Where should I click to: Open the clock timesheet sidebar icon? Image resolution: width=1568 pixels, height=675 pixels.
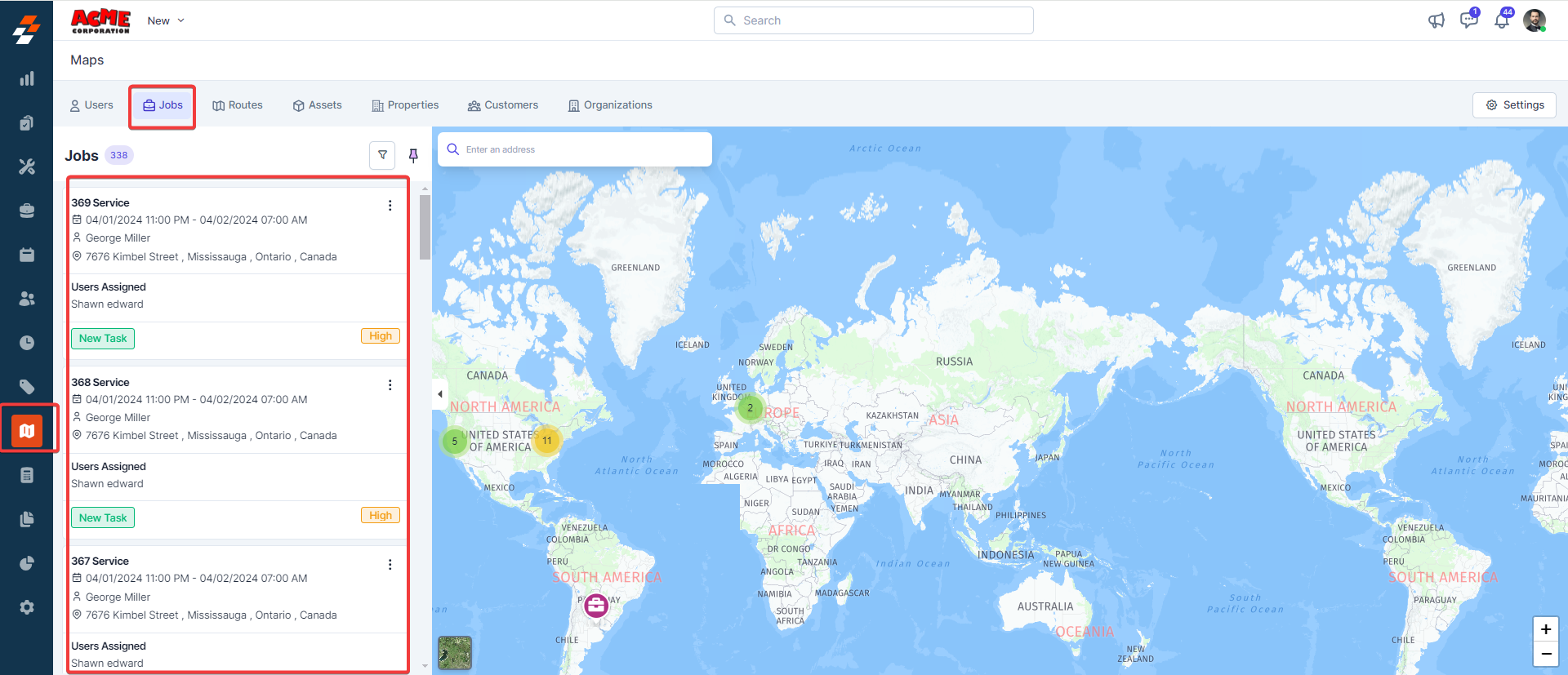[x=27, y=343]
